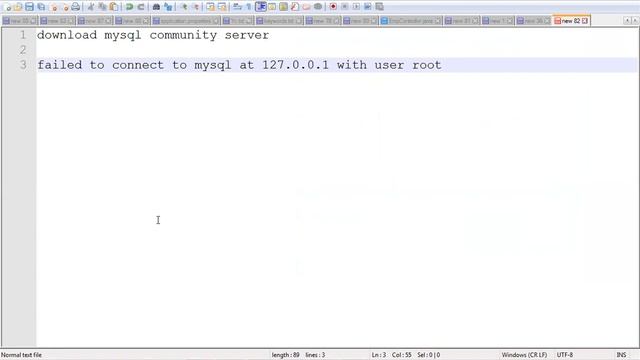Click 'UTF-8' encoding in status bar

565,355
